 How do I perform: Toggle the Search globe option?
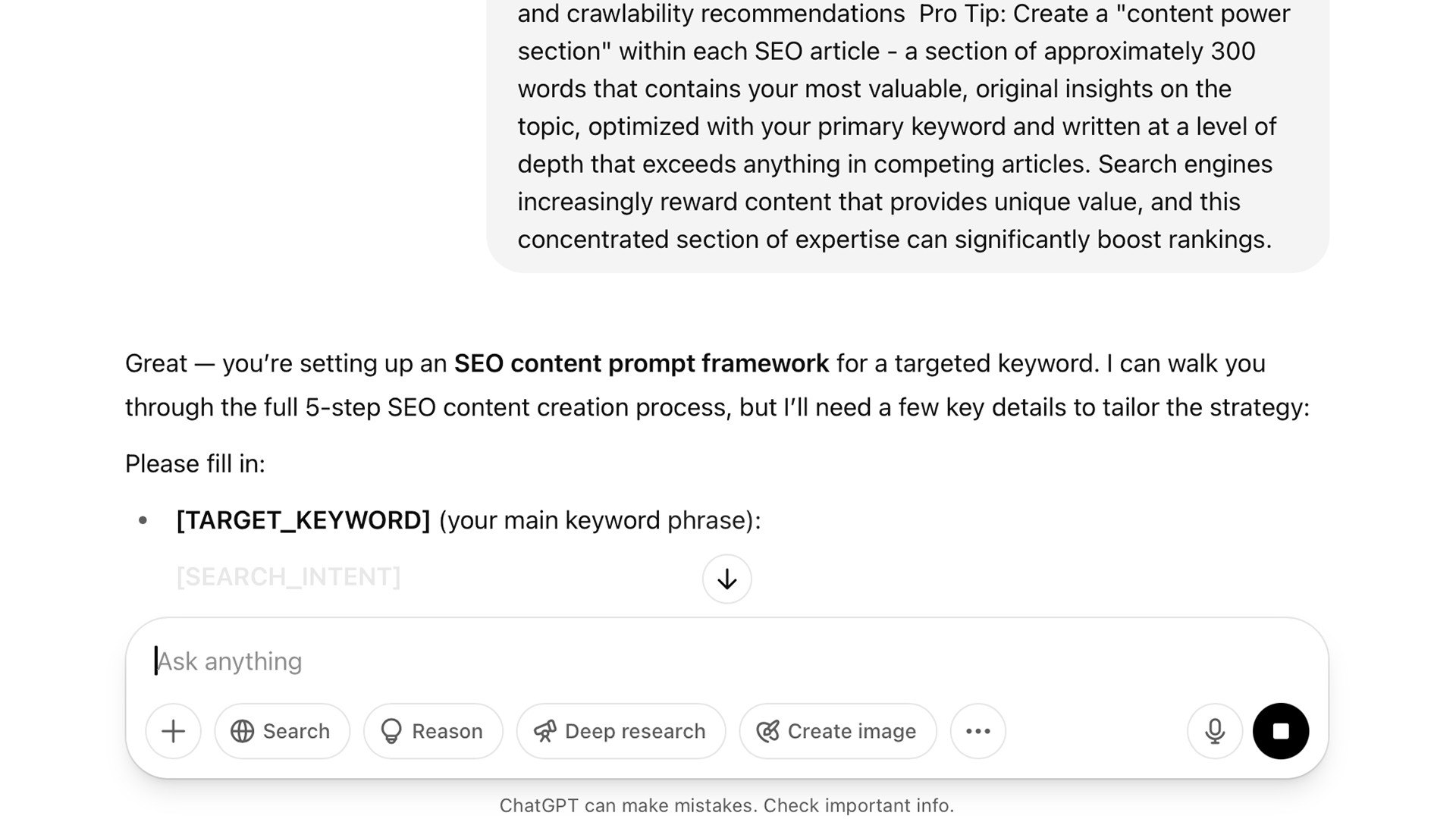(x=281, y=731)
